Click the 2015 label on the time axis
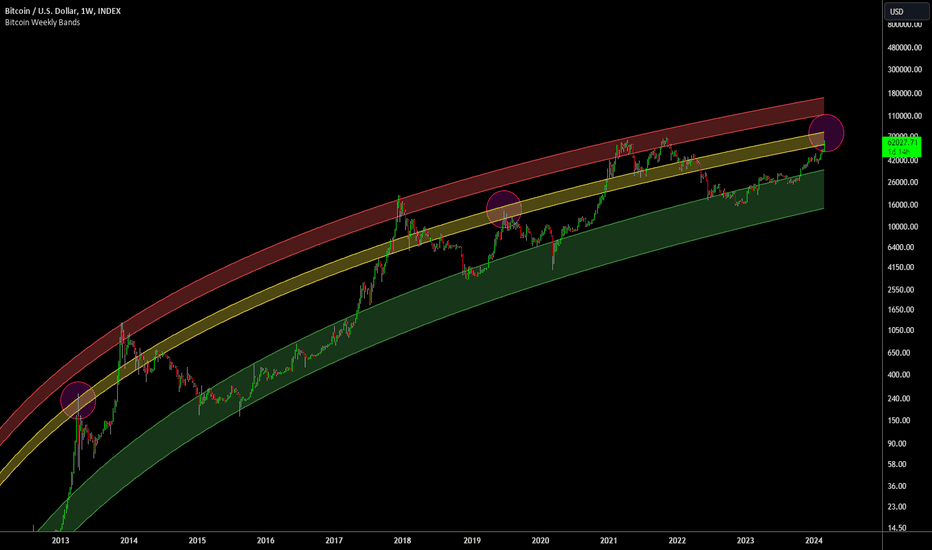Image resolution: width=932 pixels, height=550 pixels. (x=197, y=540)
